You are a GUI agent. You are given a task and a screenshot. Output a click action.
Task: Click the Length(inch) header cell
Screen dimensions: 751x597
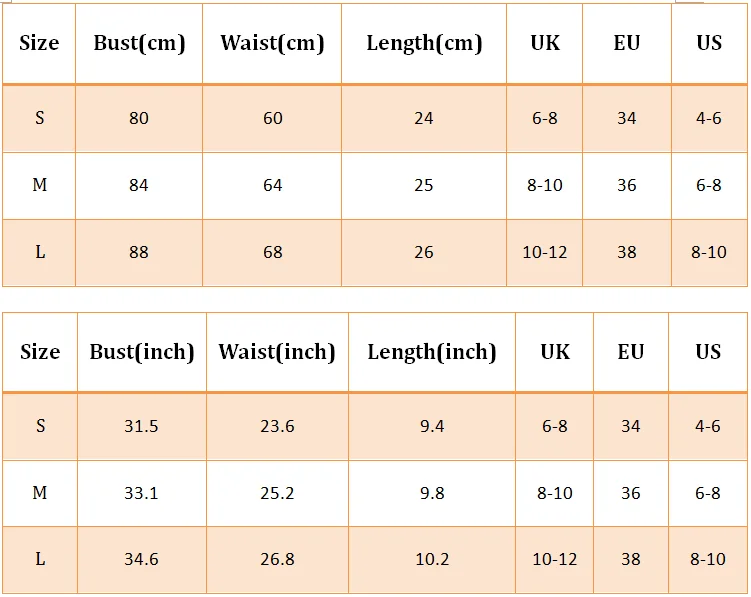(x=432, y=352)
